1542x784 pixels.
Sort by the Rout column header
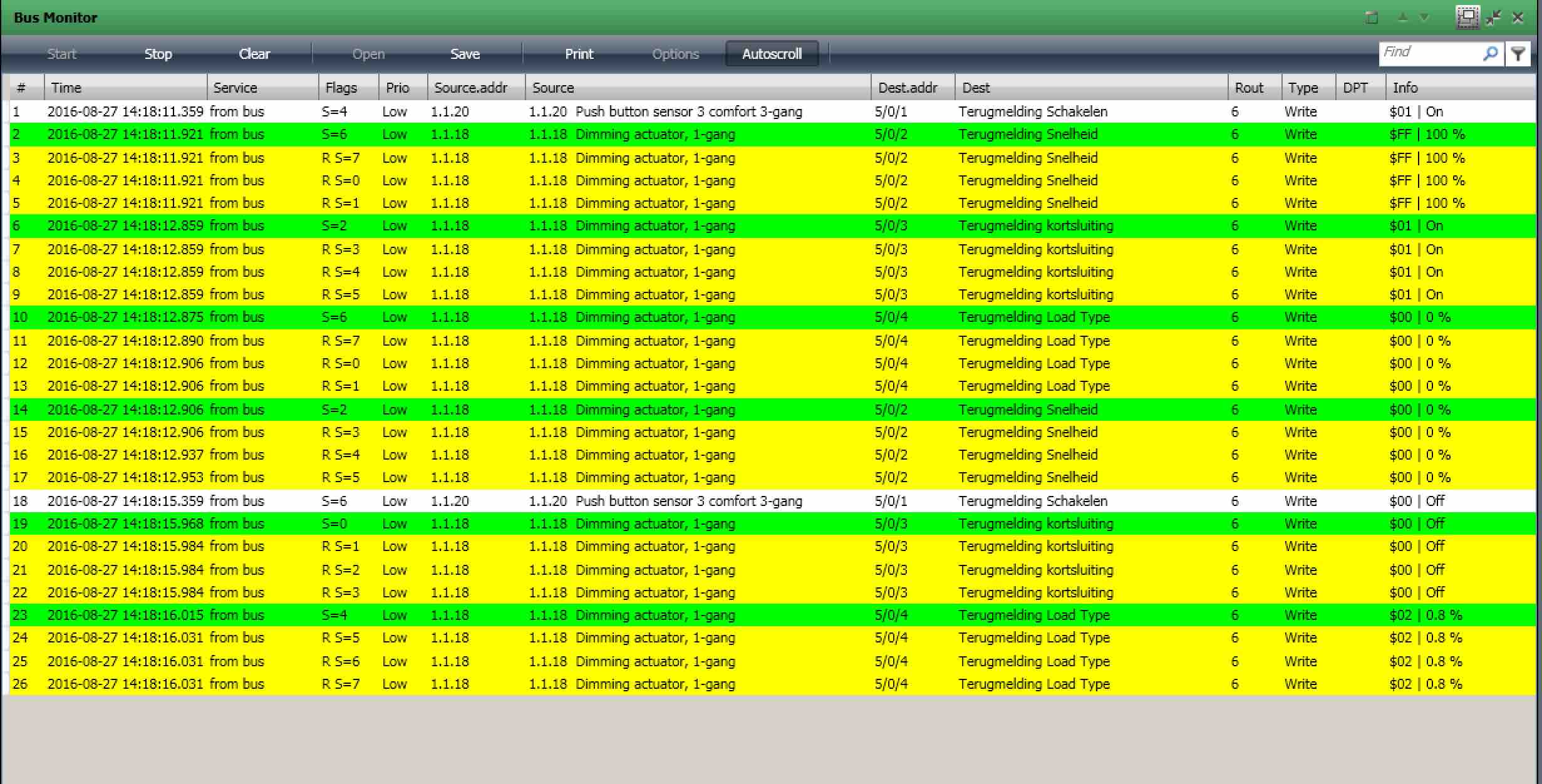pos(1255,88)
